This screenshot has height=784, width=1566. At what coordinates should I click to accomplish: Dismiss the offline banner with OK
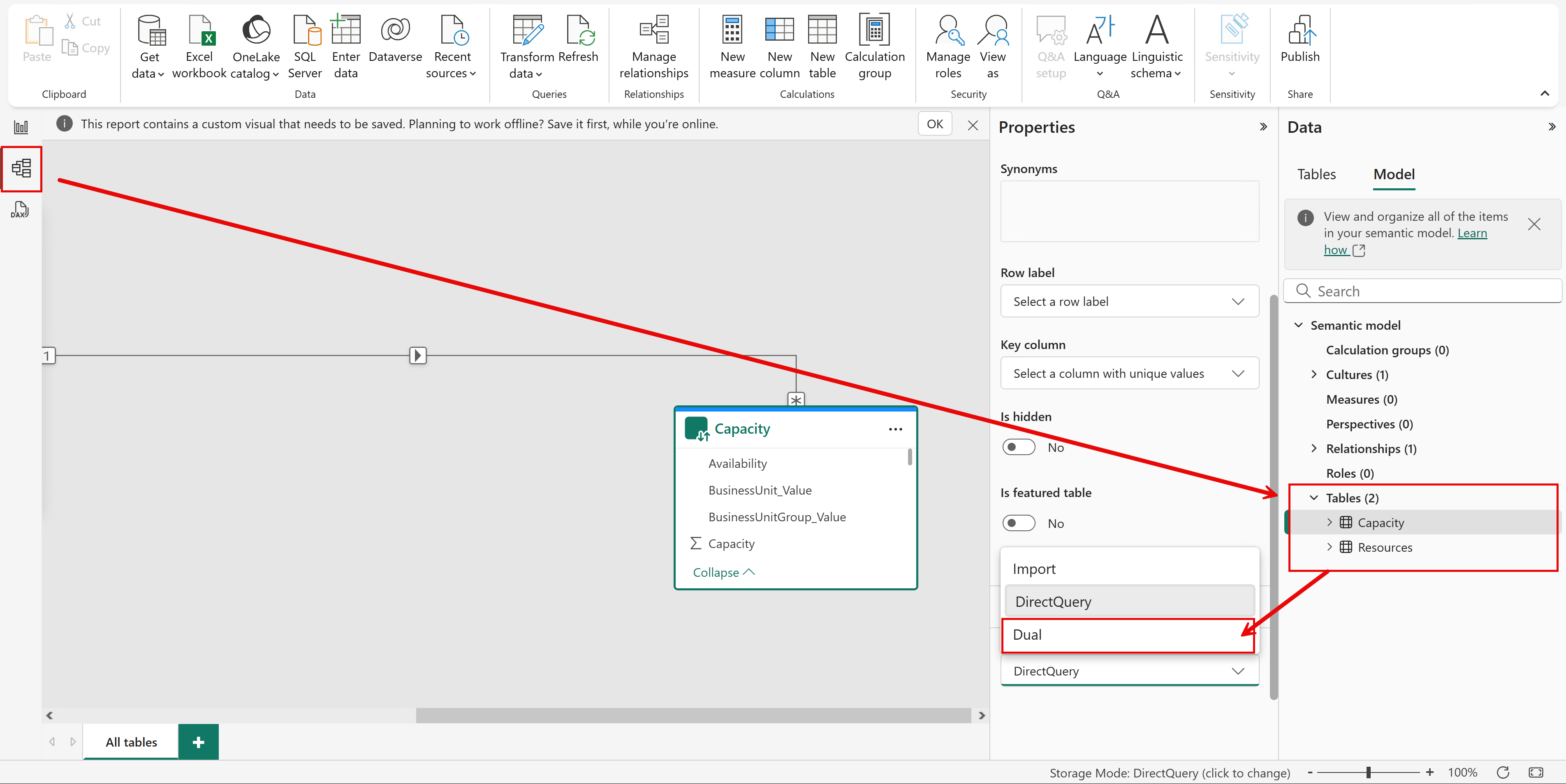click(934, 123)
